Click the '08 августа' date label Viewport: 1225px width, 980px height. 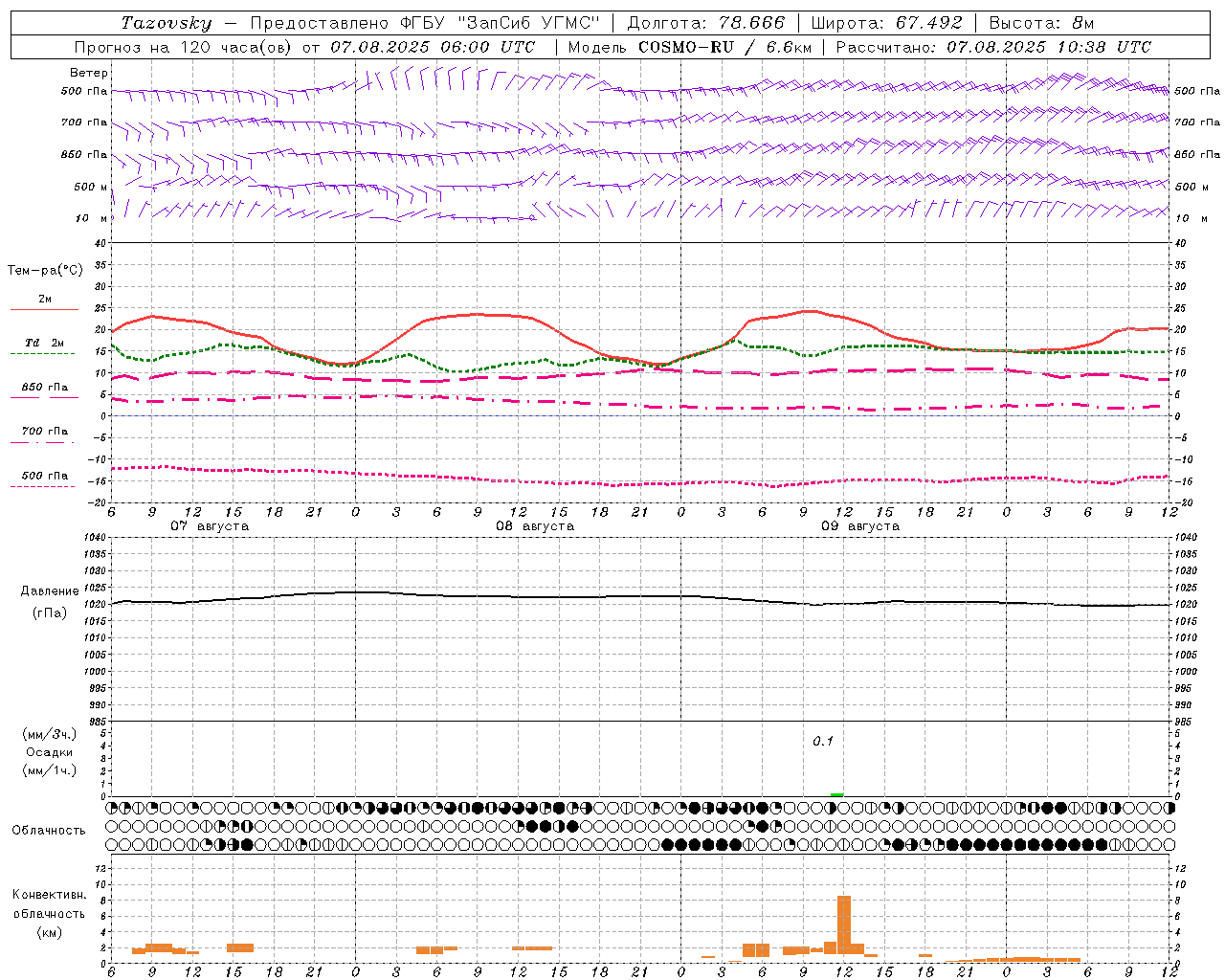(535, 526)
